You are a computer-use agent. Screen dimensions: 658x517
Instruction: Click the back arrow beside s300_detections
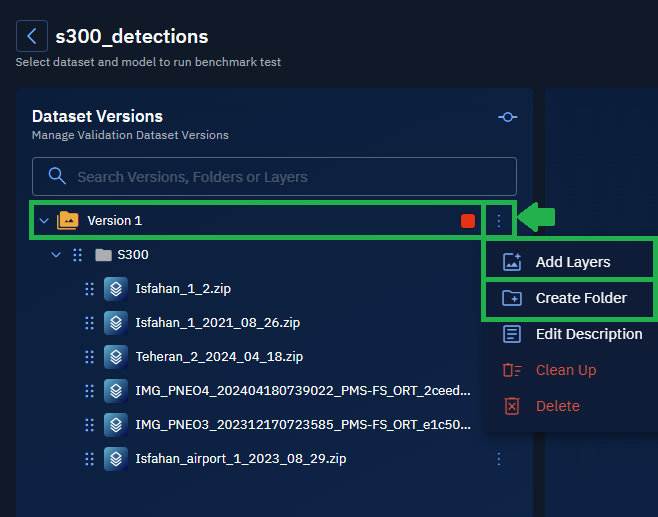coord(32,36)
